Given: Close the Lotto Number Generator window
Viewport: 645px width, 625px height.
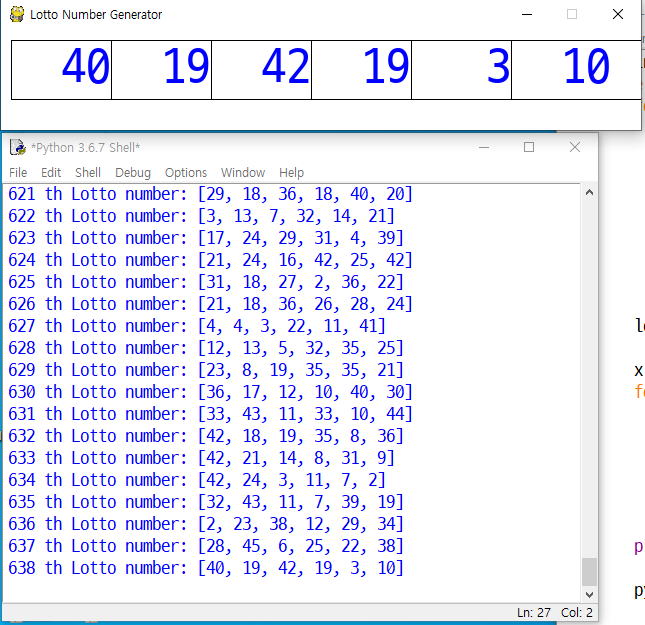Looking at the screenshot, I should (x=618, y=14).
